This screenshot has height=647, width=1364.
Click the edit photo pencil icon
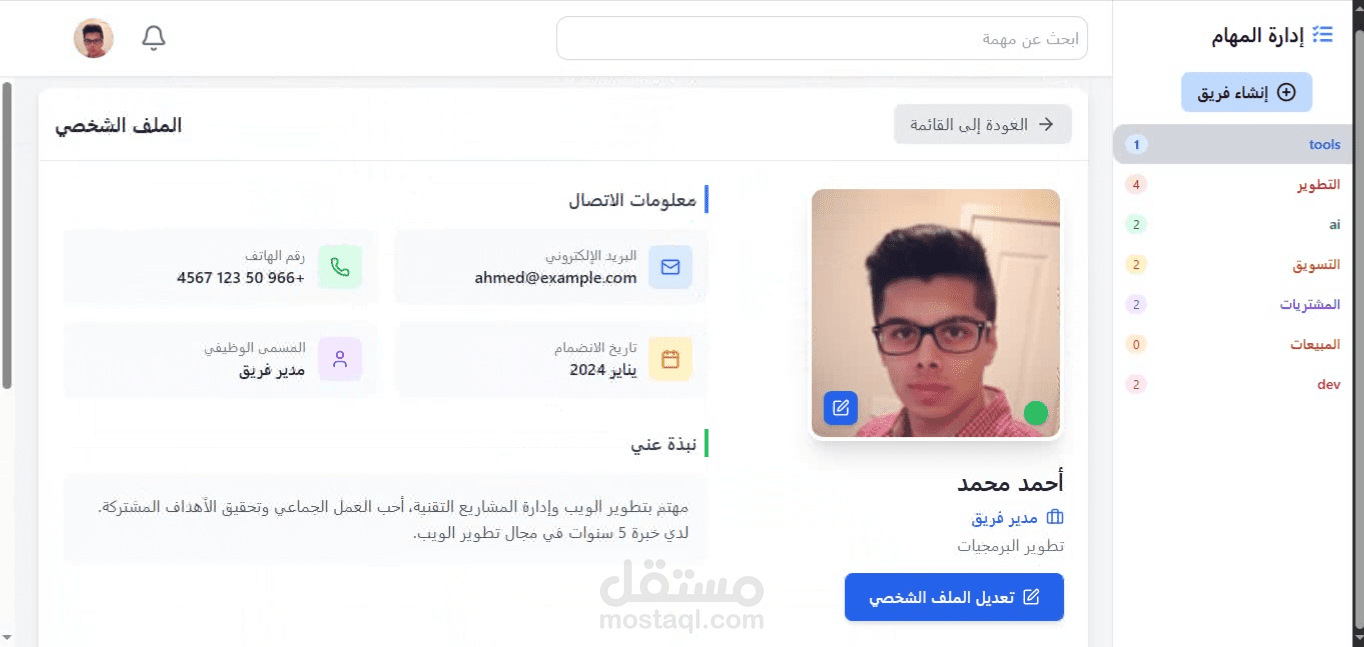click(841, 408)
